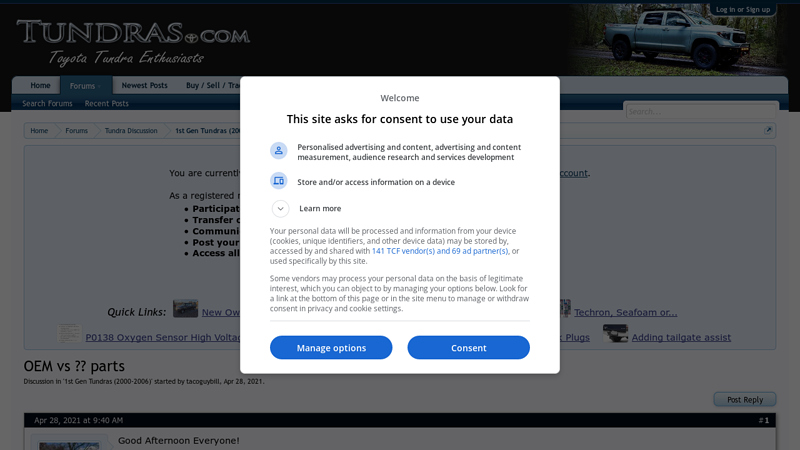Go to the Newest Posts tab
The height and width of the screenshot is (450, 800).
pos(145,86)
